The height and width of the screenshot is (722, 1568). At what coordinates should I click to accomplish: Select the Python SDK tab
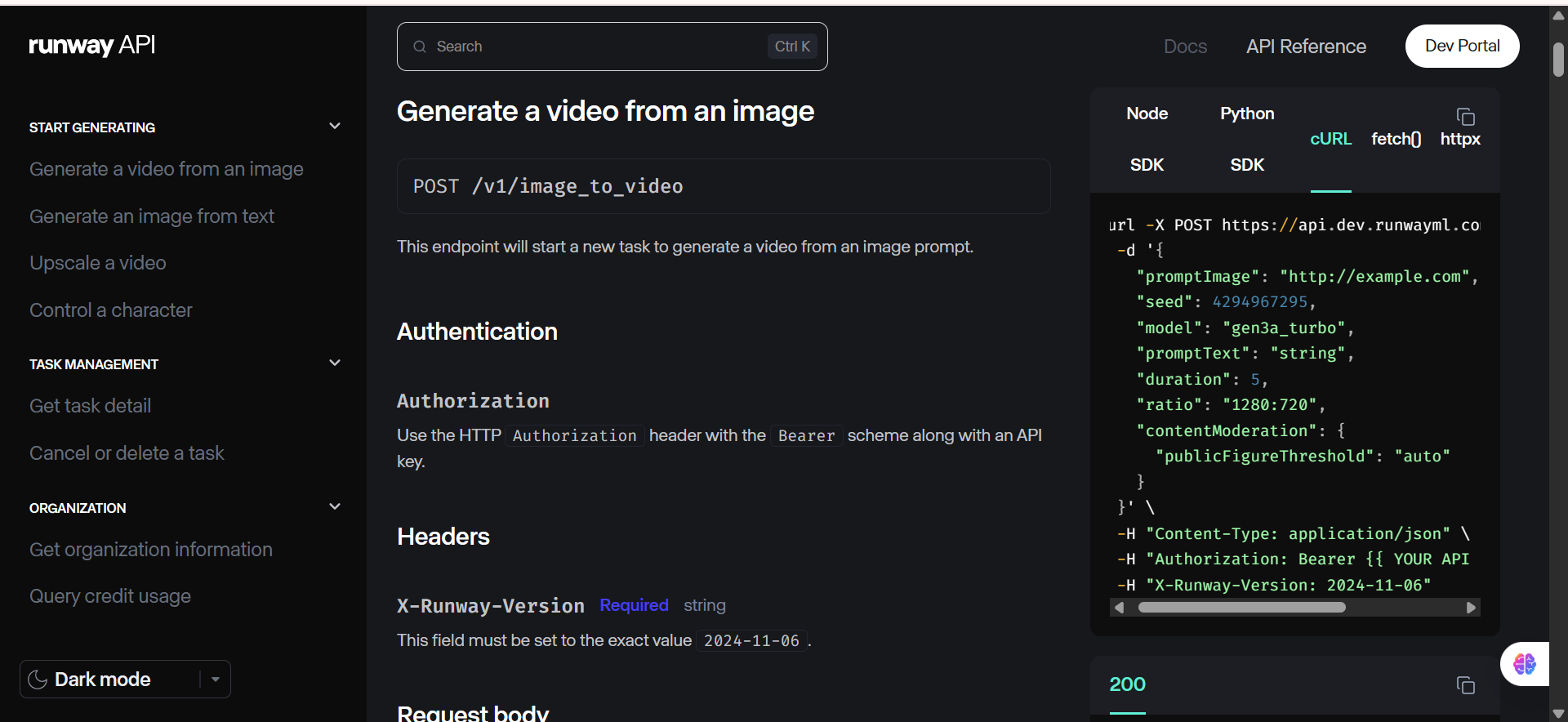tap(1247, 140)
